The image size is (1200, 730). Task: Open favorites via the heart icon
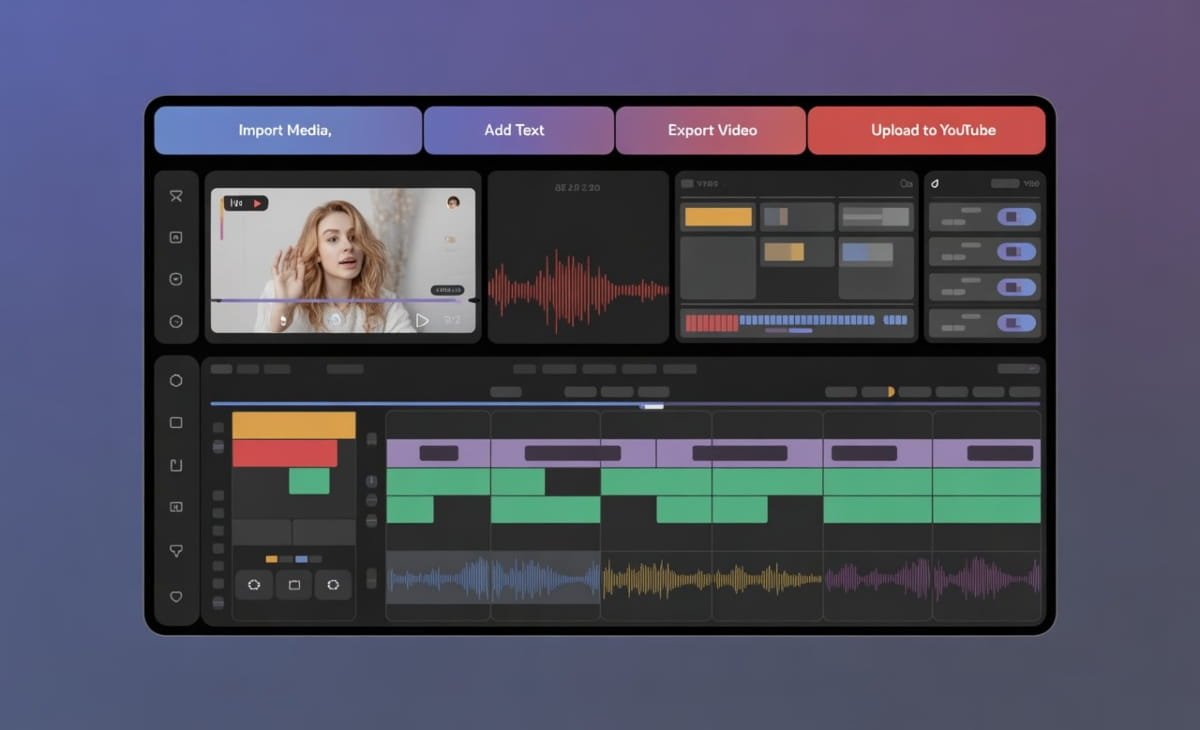click(177, 596)
